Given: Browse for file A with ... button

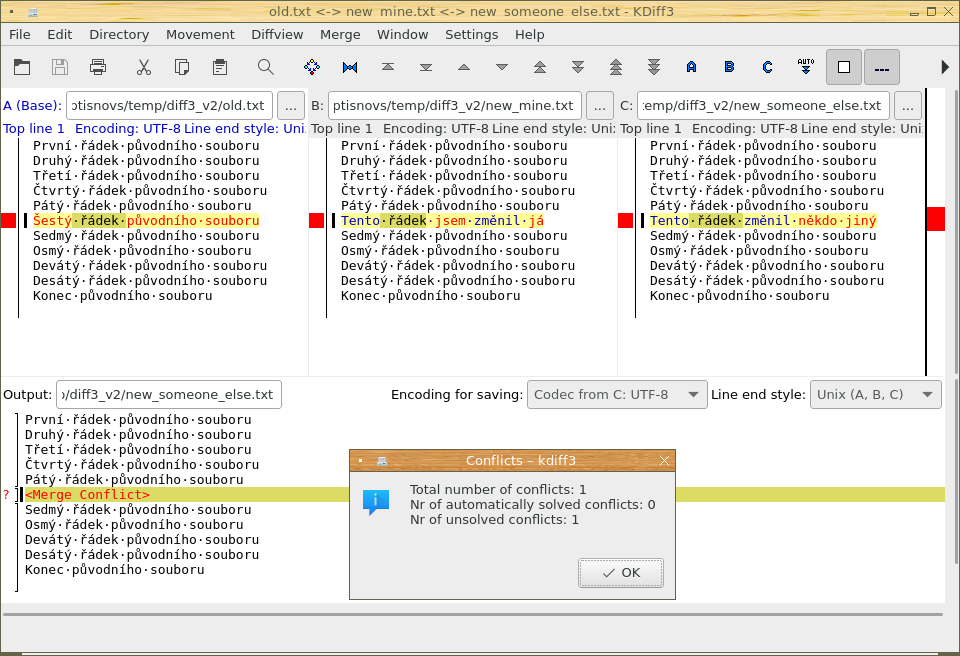Looking at the screenshot, I should [291, 105].
